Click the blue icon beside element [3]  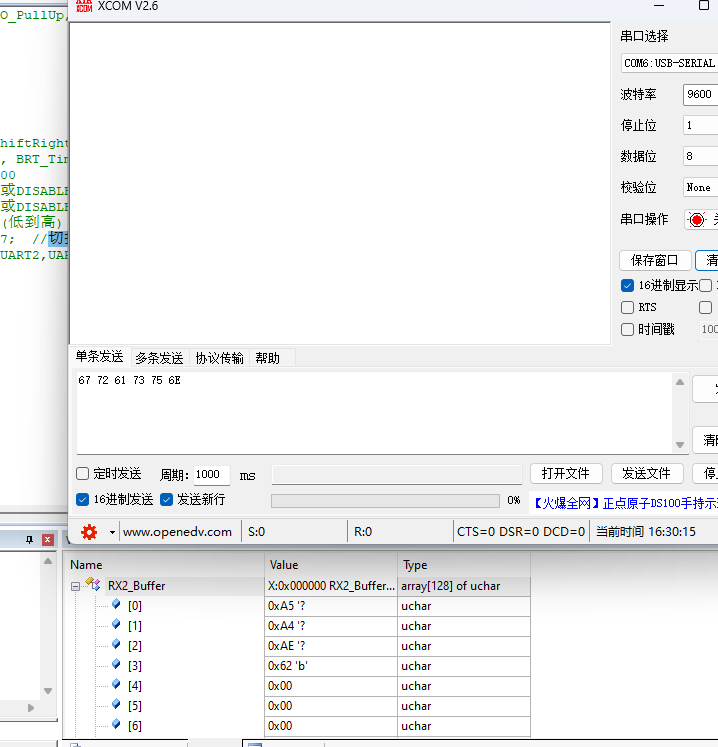[116, 665]
